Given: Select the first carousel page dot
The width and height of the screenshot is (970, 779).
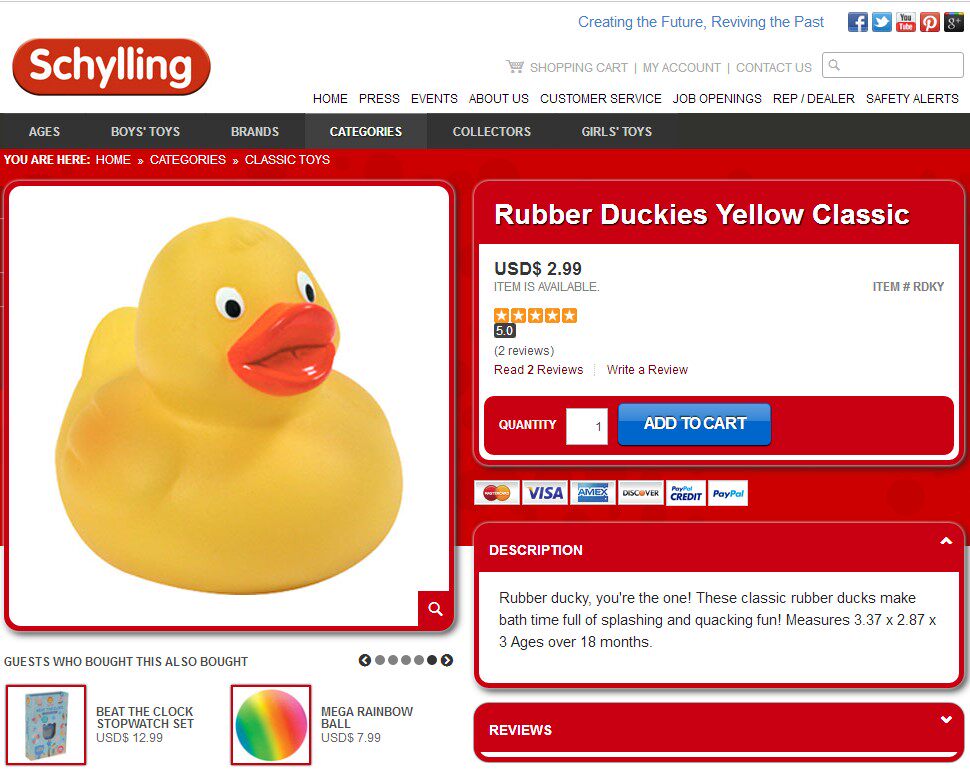Looking at the screenshot, I should pos(379,660).
